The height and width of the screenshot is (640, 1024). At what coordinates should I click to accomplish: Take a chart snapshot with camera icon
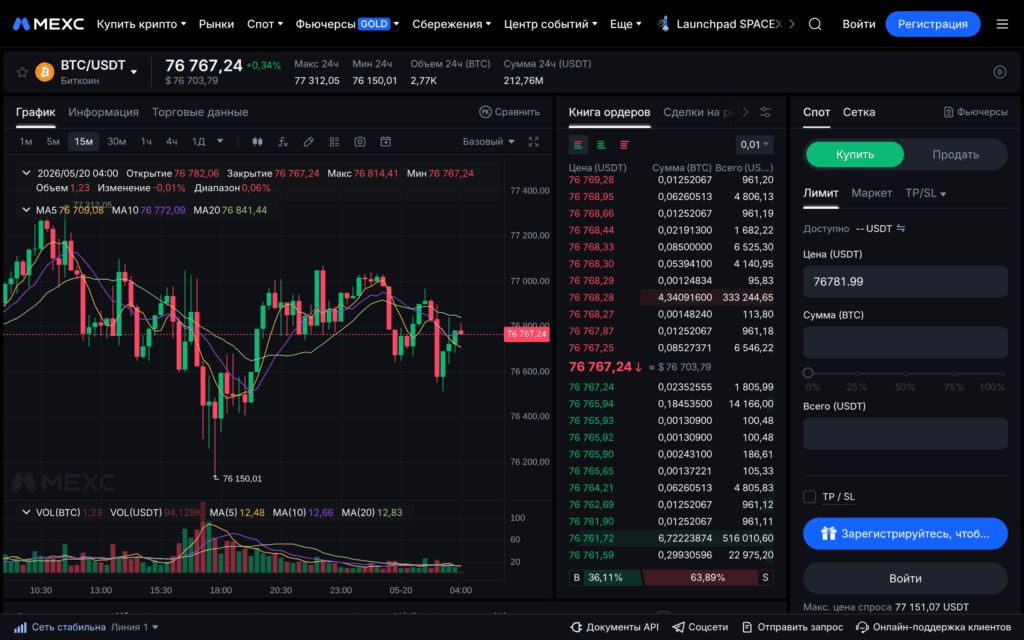pos(360,142)
